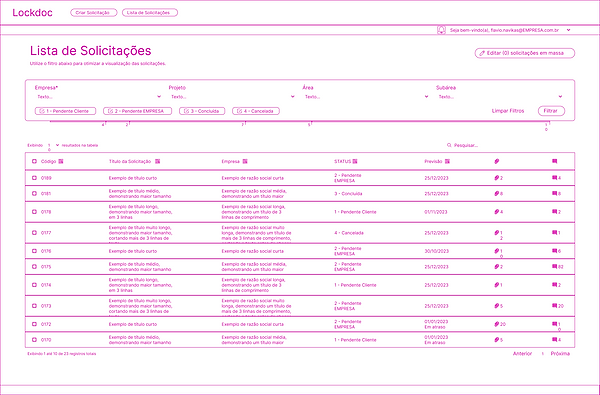600x395 pixels.
Task: Check the box for request 0176
Action: point(34,251)
